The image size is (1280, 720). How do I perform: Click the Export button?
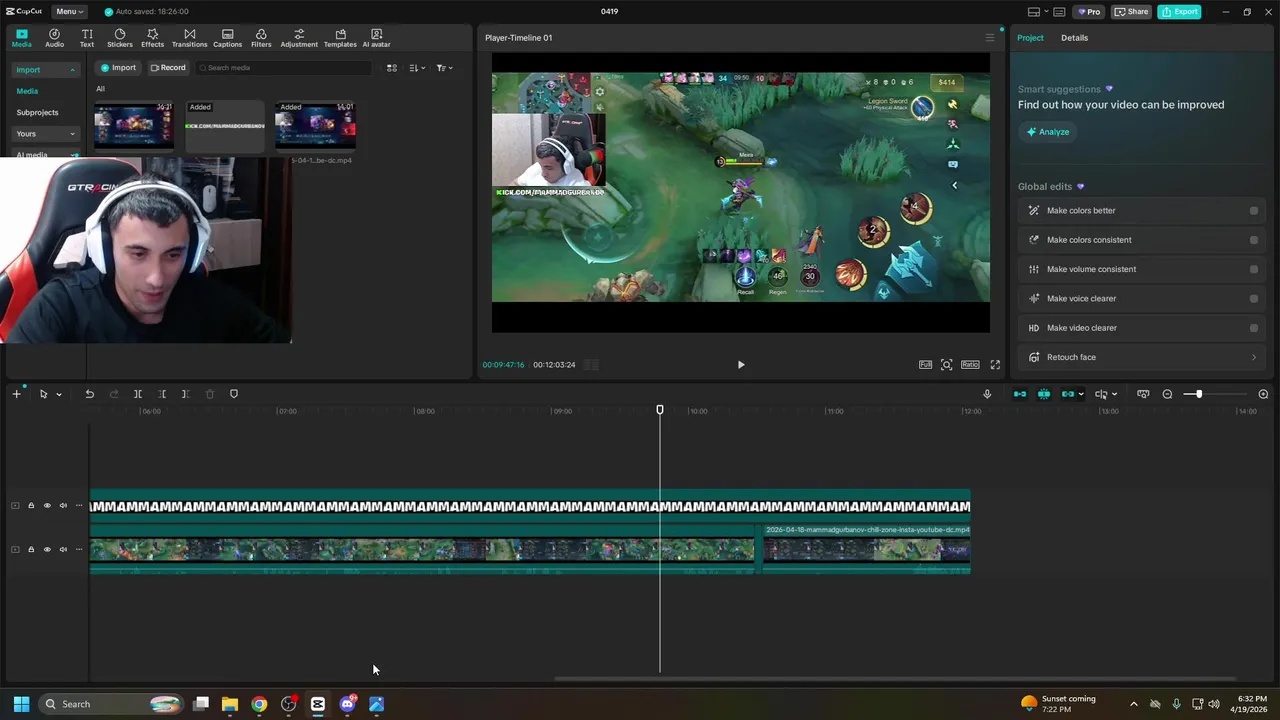(x=1179, y=12)
